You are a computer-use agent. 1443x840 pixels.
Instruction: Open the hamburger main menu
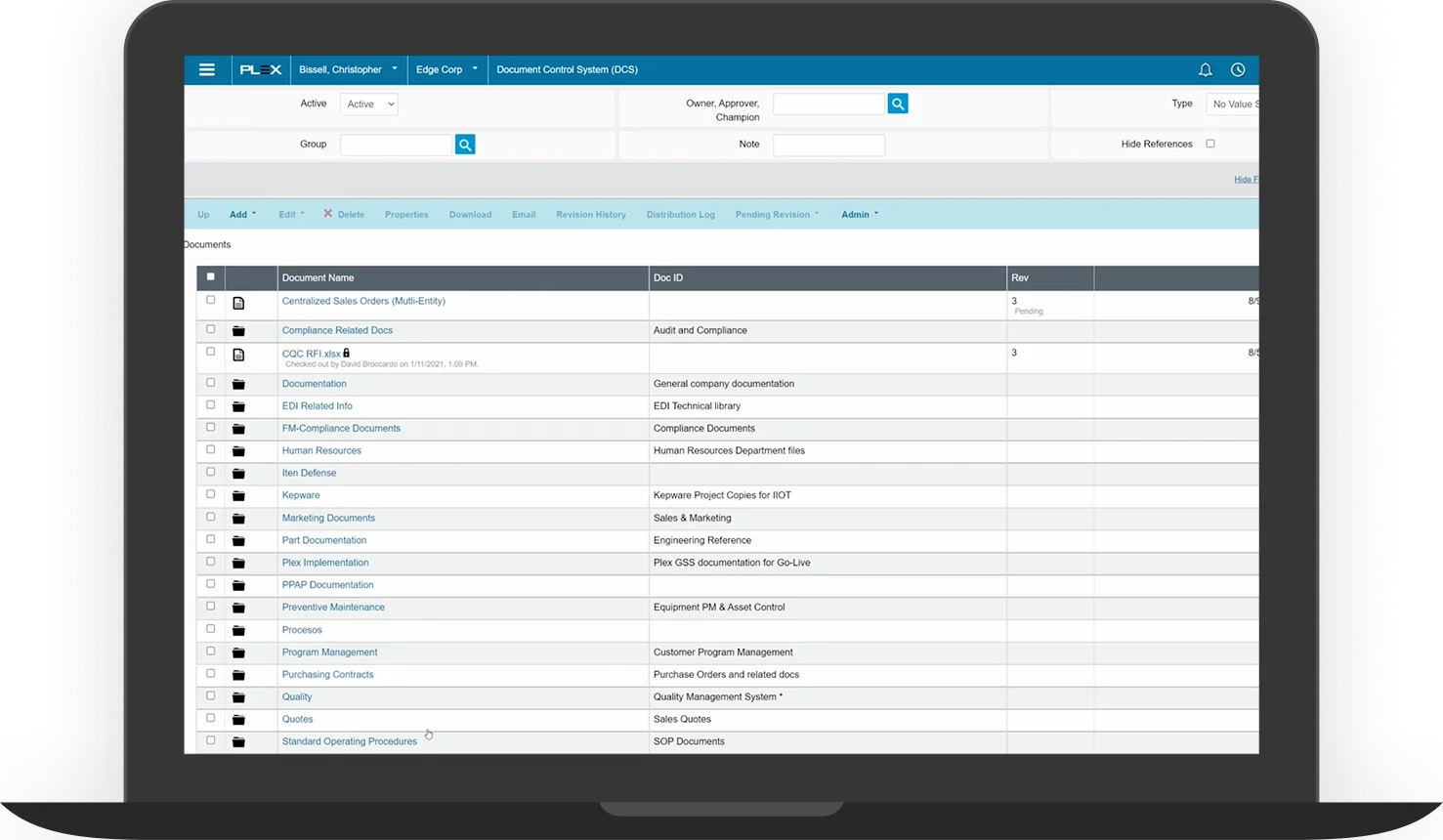click(207, 69)
